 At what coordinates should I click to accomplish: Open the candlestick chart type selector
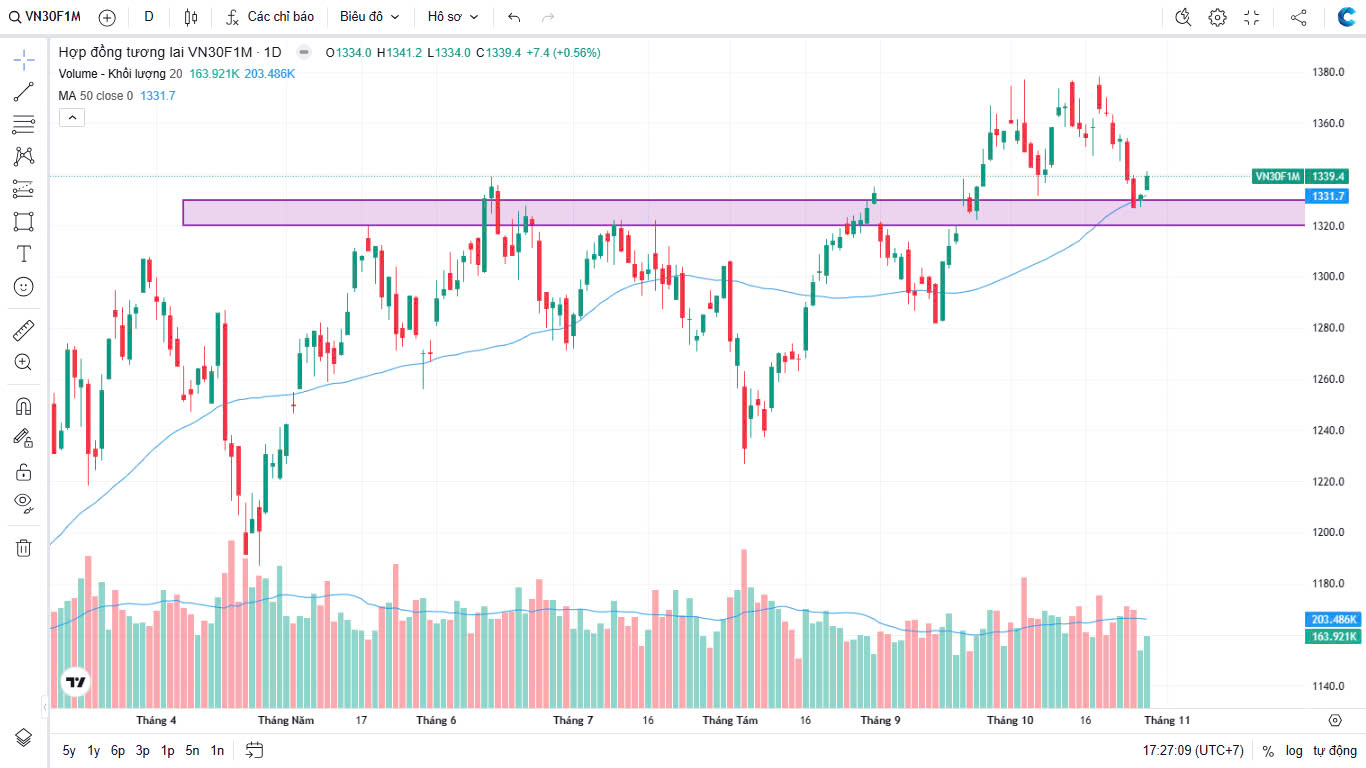coord(191,17)
